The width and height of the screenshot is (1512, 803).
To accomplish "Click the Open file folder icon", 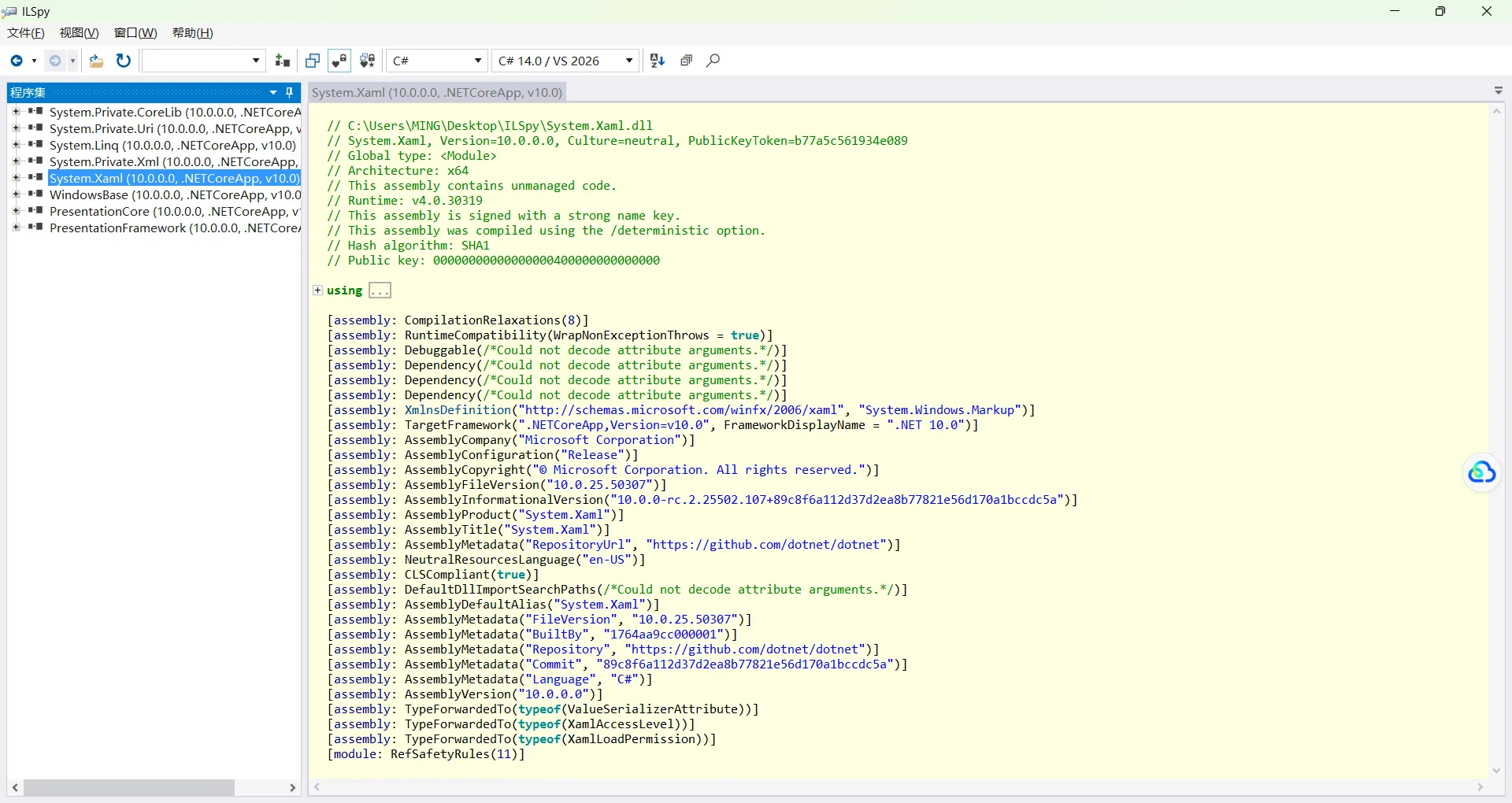I will click(96, 61).
